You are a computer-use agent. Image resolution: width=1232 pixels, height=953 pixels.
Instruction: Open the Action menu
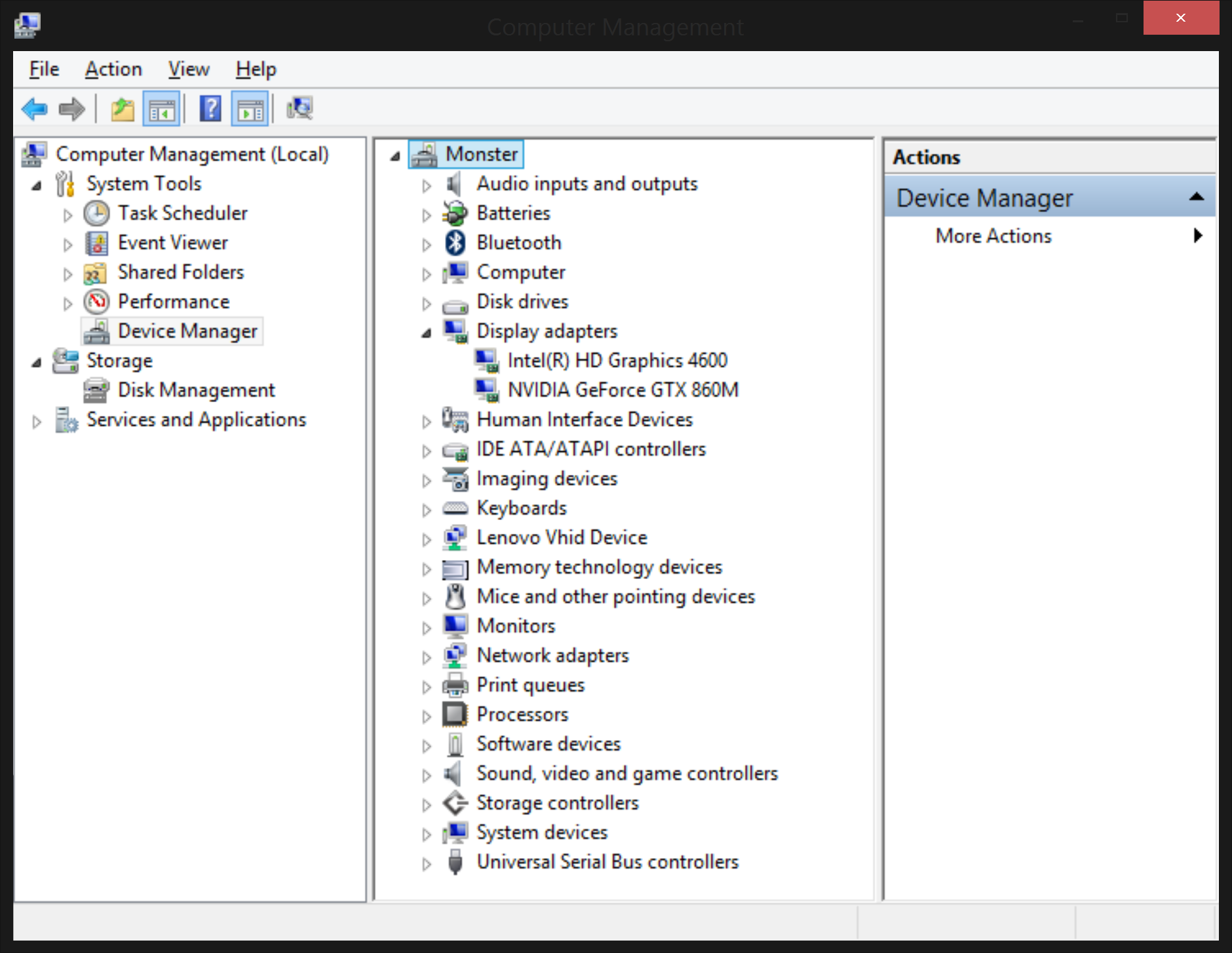pyautogui.click(x=113, y=69)
